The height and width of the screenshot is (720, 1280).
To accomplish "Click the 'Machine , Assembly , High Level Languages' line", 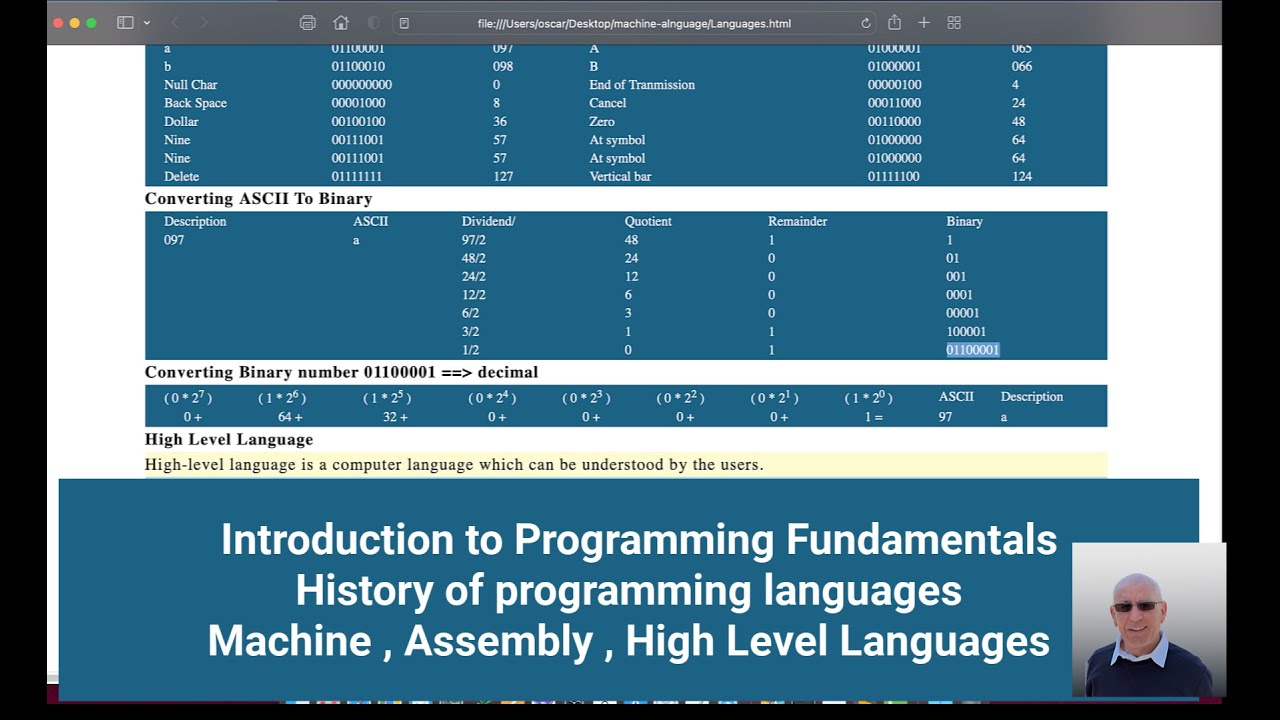I will coord(628,641).
